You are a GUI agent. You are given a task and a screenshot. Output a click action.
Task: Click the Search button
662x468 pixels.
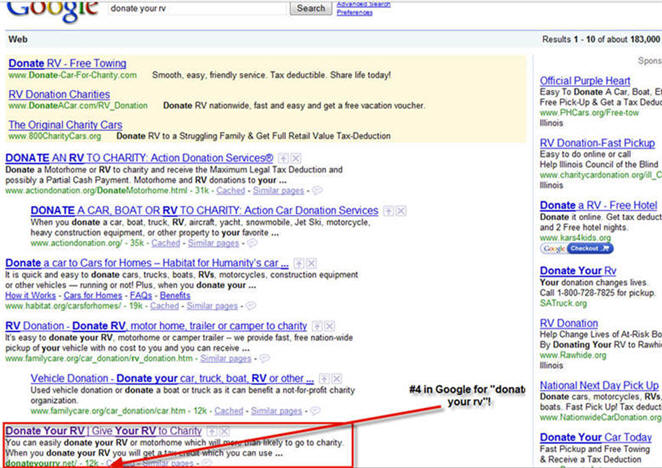[x=311, y=8]
